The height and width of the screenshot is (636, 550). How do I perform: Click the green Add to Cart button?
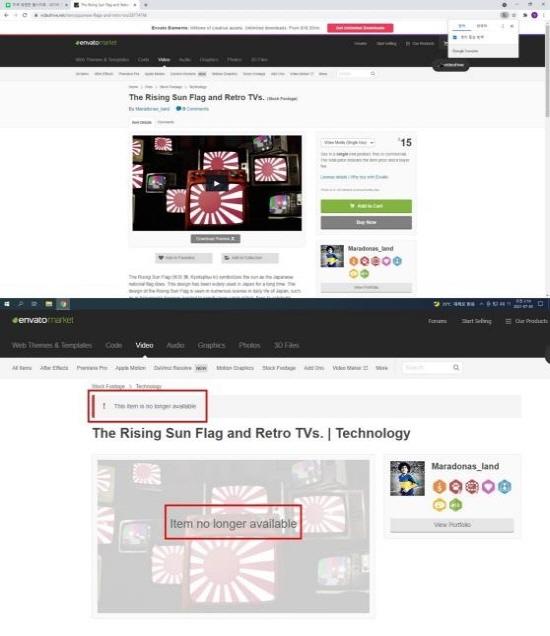366,206
